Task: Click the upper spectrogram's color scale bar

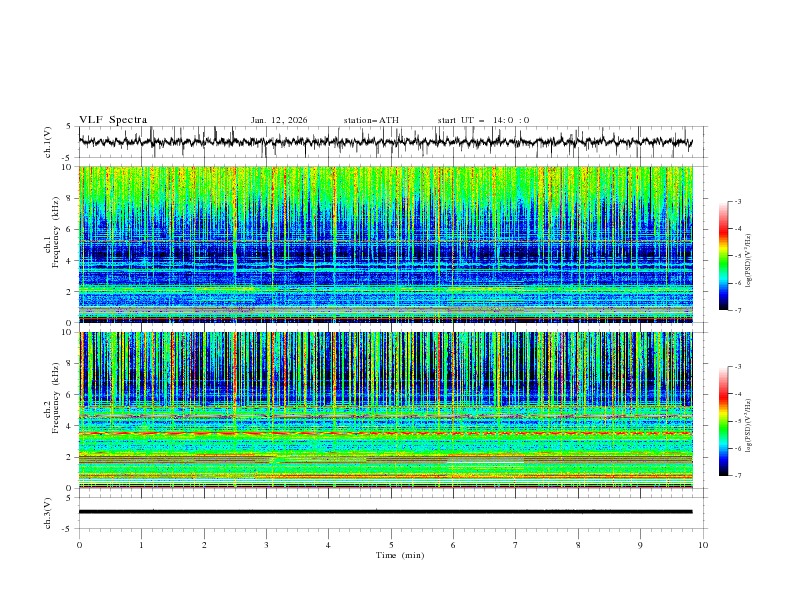Action: [723, 255]
